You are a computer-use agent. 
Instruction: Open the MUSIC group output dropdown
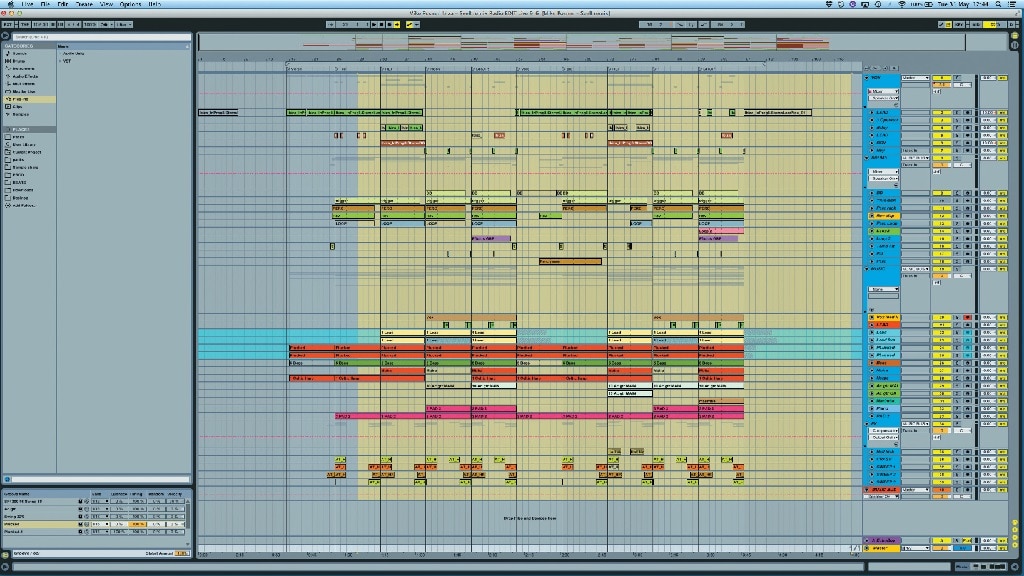pyautogui.click(x=916, y=268)
